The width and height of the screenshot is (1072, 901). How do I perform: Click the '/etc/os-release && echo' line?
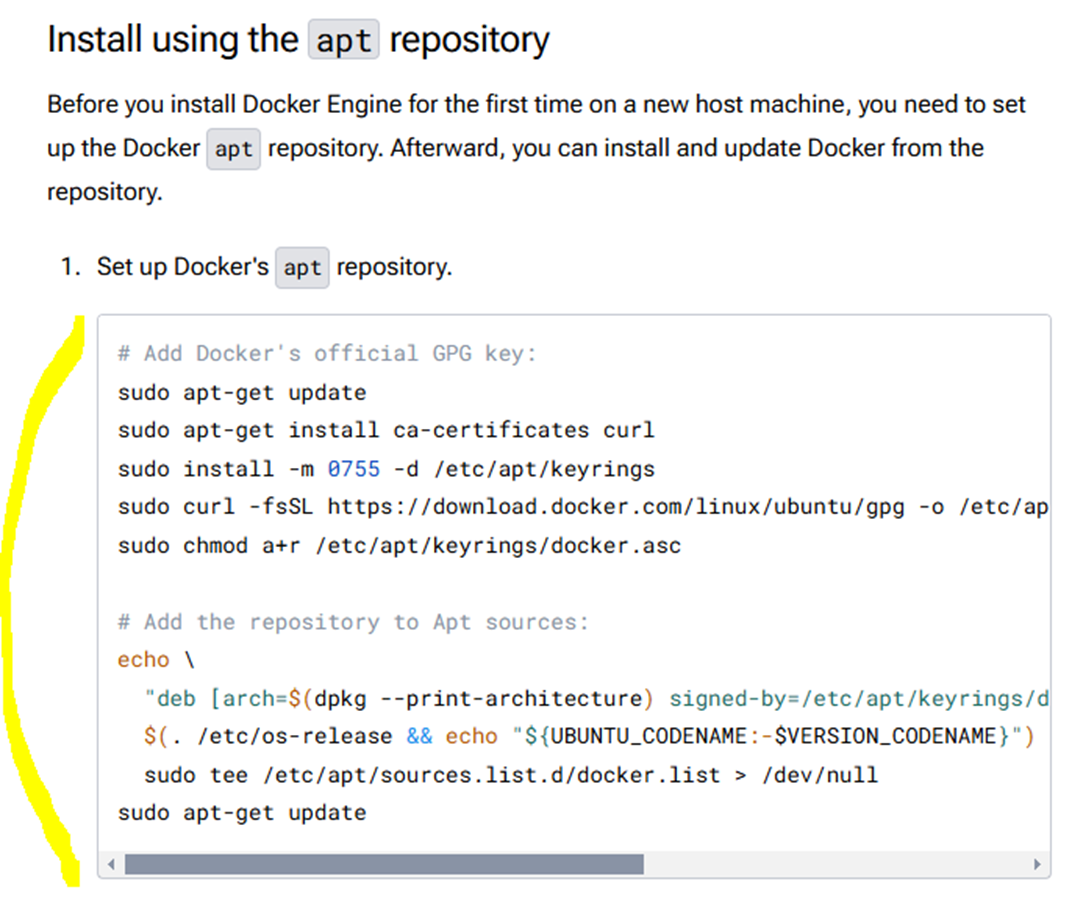[x=589, y=736]
